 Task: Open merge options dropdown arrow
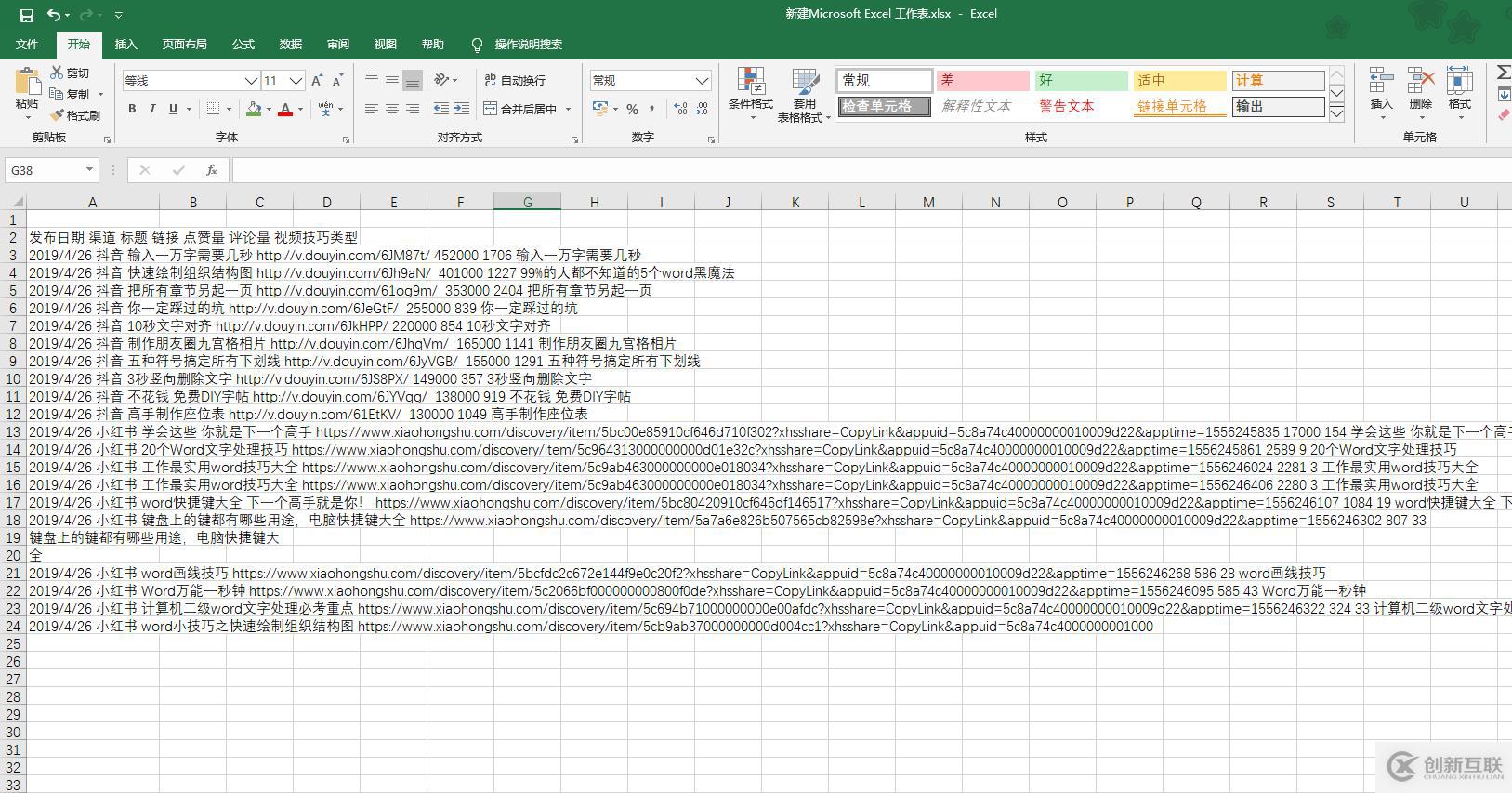tap(568, 110)
